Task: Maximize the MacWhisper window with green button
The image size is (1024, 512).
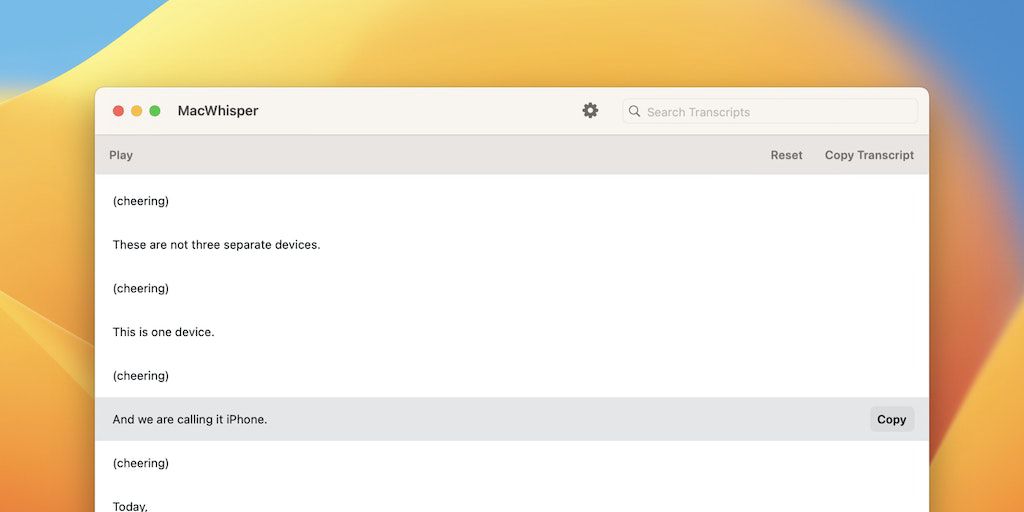Action: coord(155,111)
